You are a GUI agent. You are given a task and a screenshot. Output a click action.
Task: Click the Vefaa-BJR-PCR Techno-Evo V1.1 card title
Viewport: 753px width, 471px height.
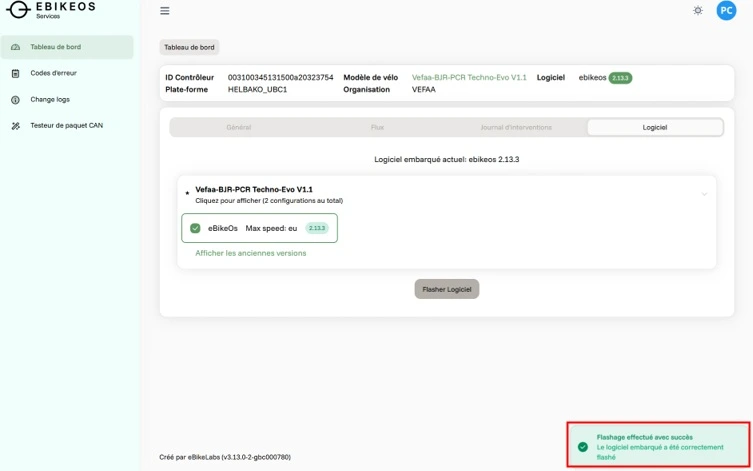pyautogui.click(x=254, y=189)
